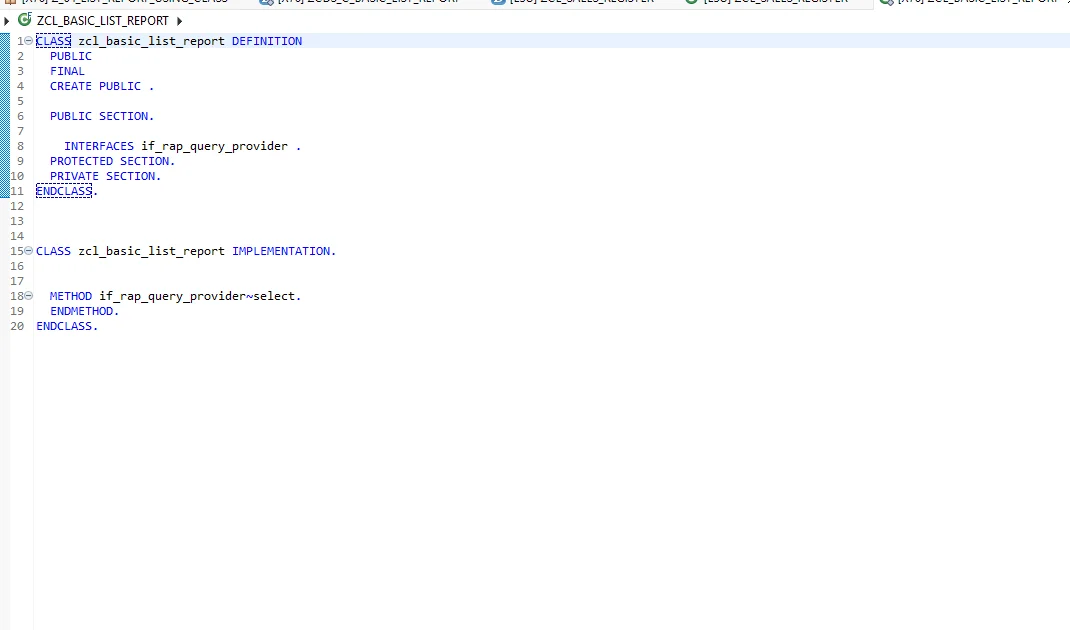The width and height of the screenshot is (1070, 630).
Task: Click the class icon beside ZCL_BASIC_LIST_REPORT breadcrumb
Action: coord(25,20)
